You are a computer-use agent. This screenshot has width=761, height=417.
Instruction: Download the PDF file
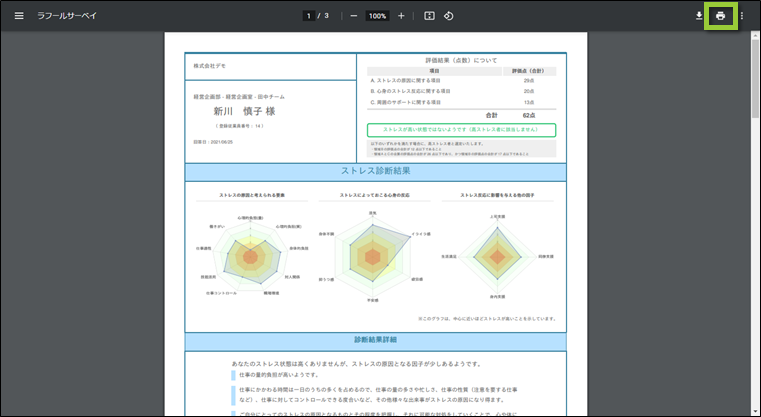tap(698, 16)
